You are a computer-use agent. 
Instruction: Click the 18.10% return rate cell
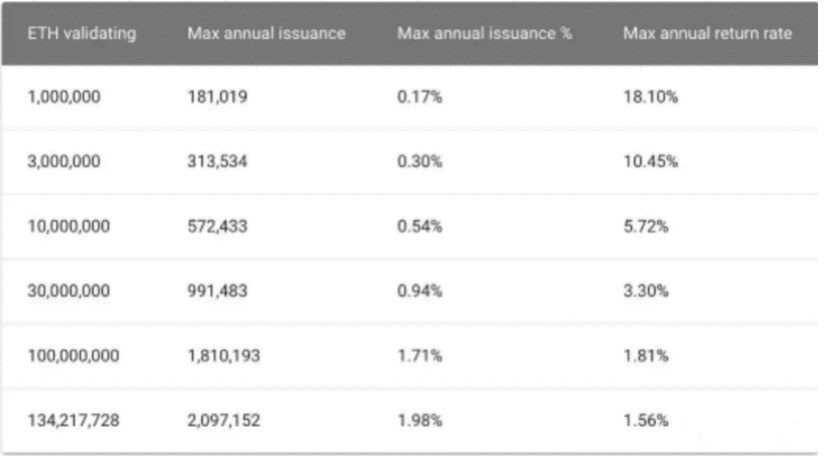pyautogui.click(x=650, y=97)
